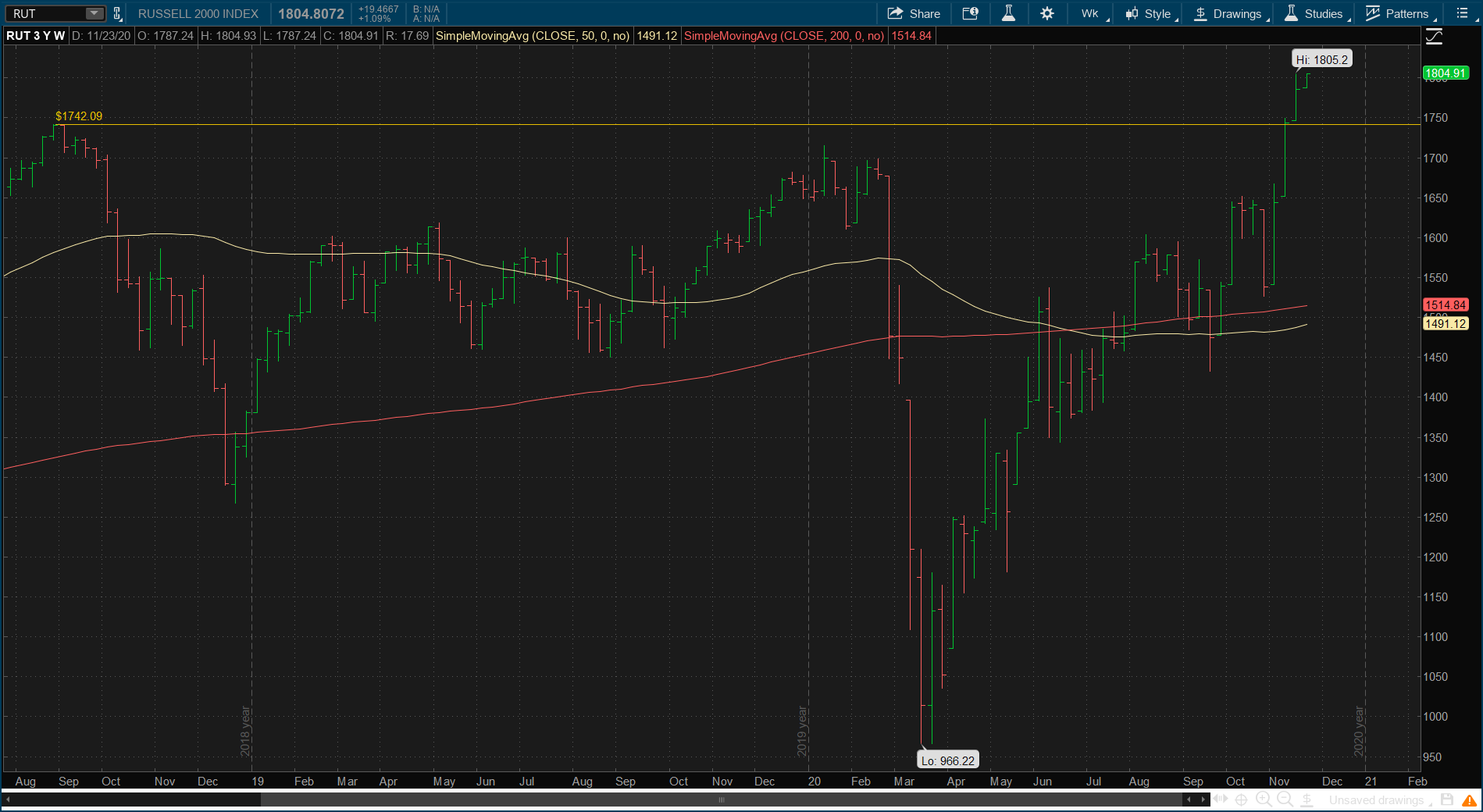
Task: Click the time axis expansion icon
Action: tap(1221, 800)
